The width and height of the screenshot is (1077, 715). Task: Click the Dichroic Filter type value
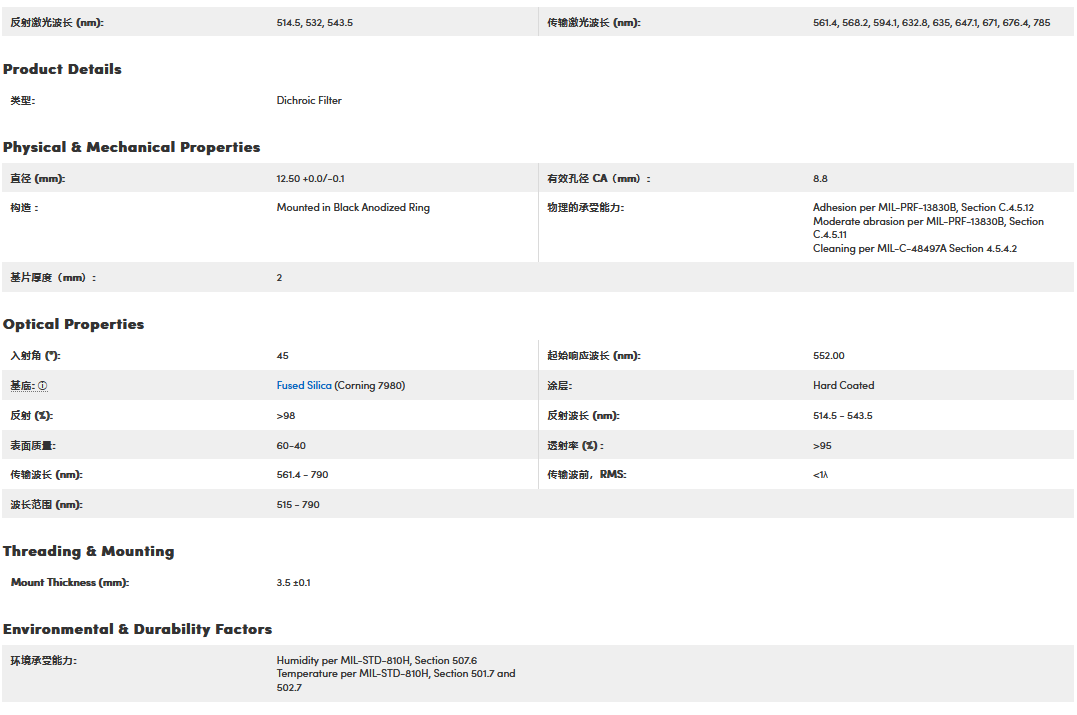point(309,100)
